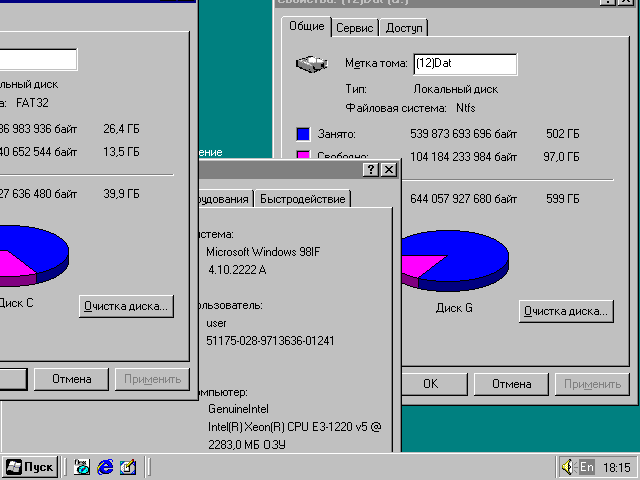Click the 39,9 ГБ capacity in Disk C window
Viewport: 640px width, 480px height.
pyautogui.click(x=121, y=193)
